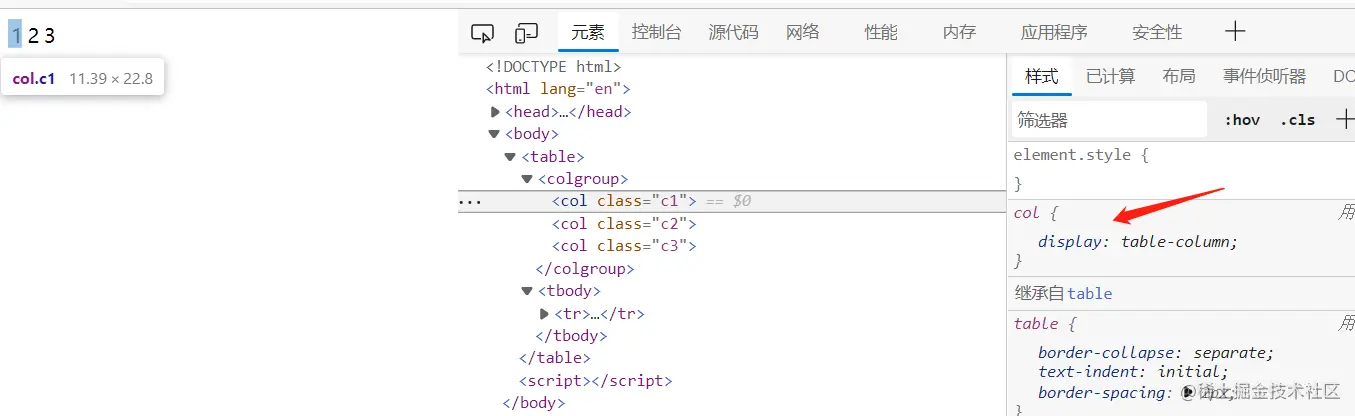Click new style rule plus icon

click(1344, 119)
